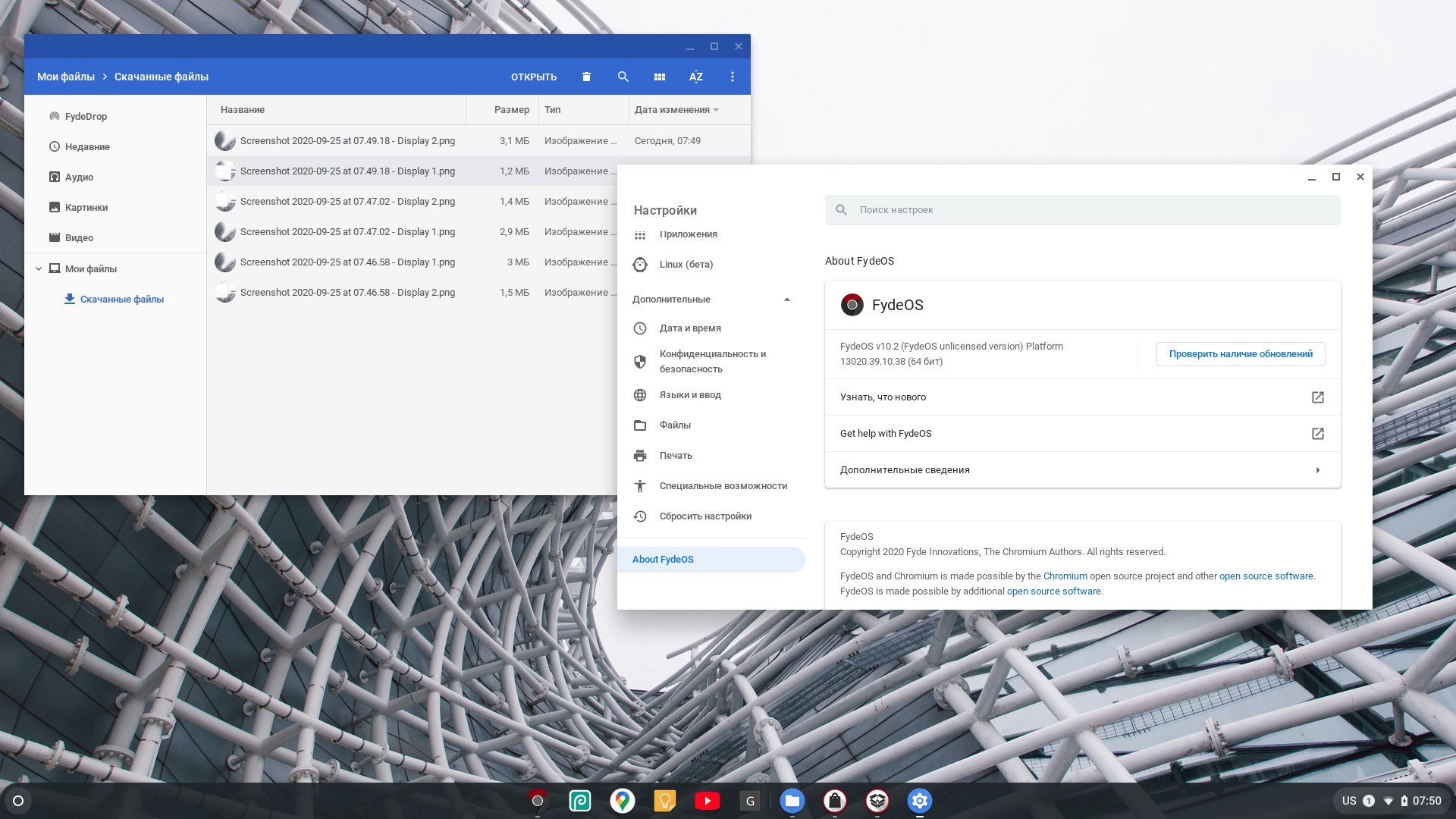1456x819 pixels.
Task: Click the ОТКРЫТЬ button in Files toolbar
Action: tap(534, 77)
